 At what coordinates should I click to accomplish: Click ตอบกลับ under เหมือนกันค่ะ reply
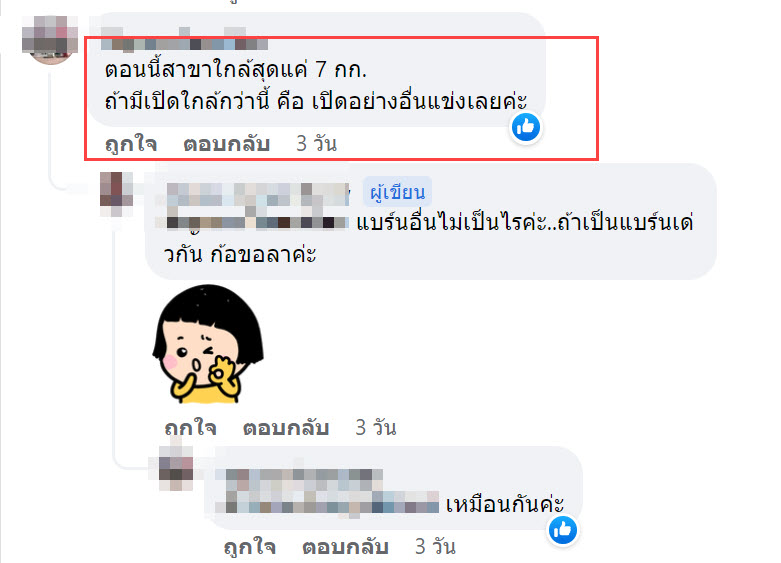tap(345, 547)
